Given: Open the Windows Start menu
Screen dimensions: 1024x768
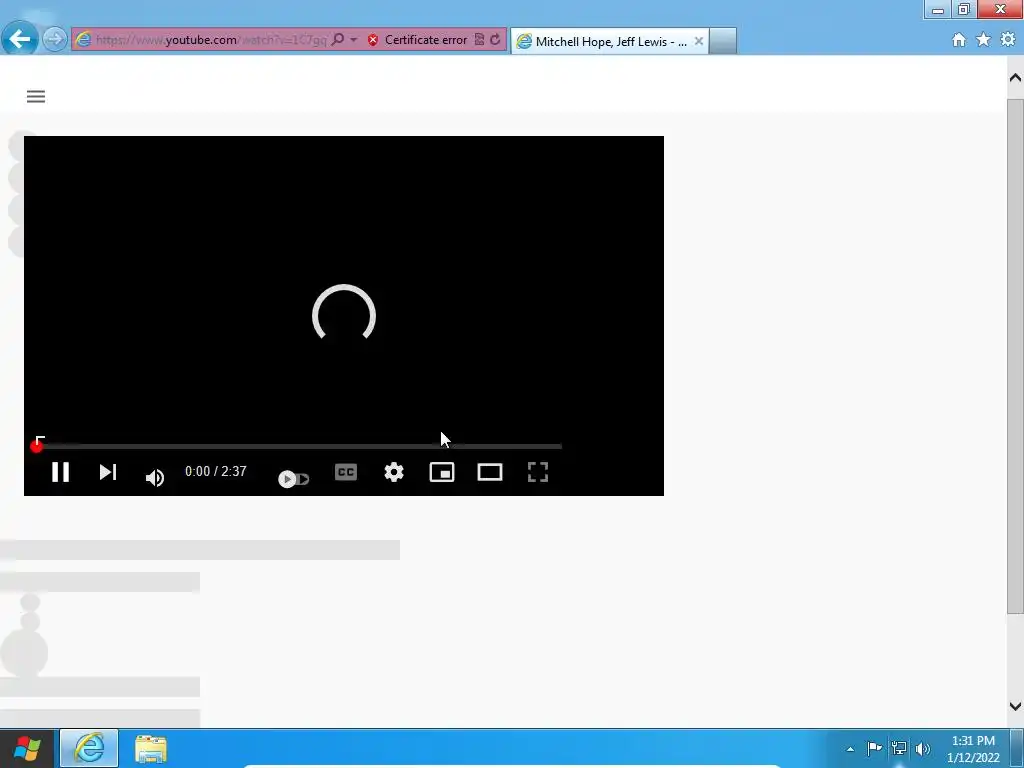Looking at the screenshot, I should (x=27, y=748).
